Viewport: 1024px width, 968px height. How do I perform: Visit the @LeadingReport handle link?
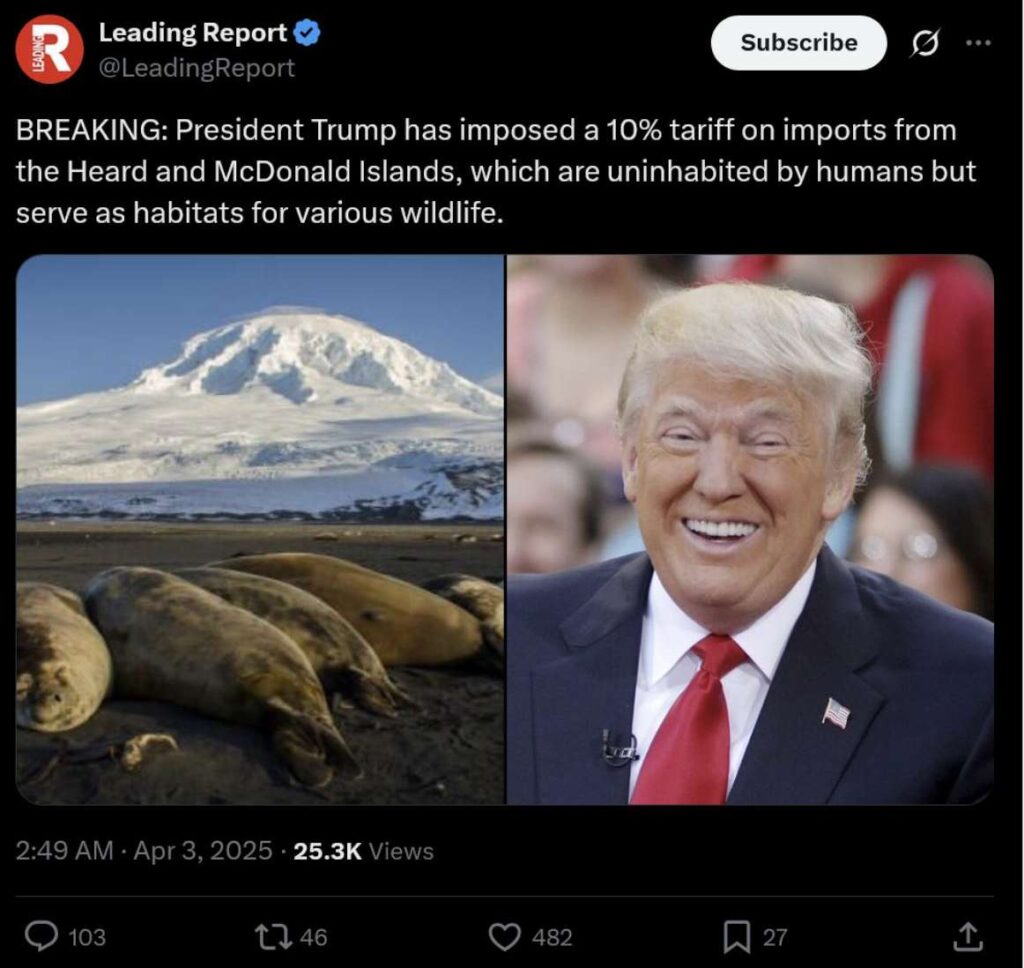pyautogui.click(x=197, y=68)
